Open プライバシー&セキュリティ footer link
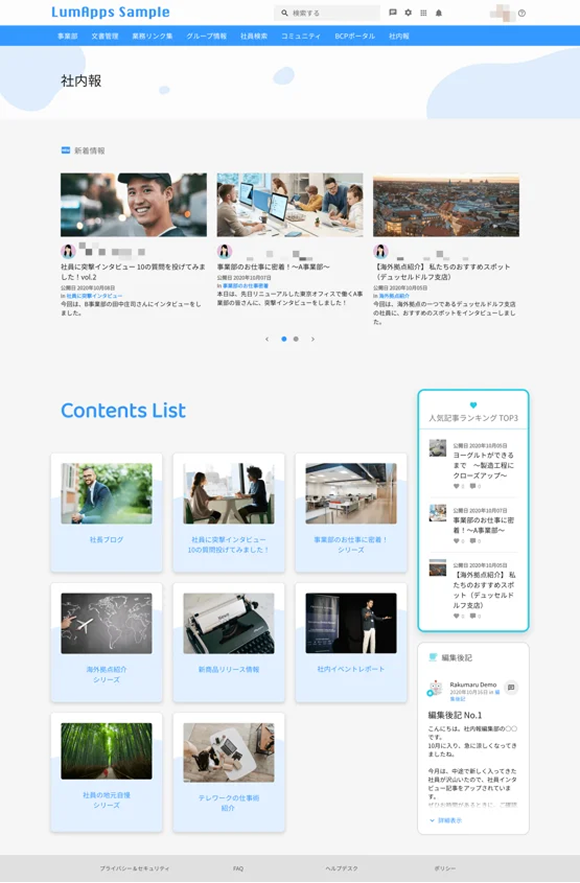Screen dimensions: 580x883 click(x=135, y=869)
